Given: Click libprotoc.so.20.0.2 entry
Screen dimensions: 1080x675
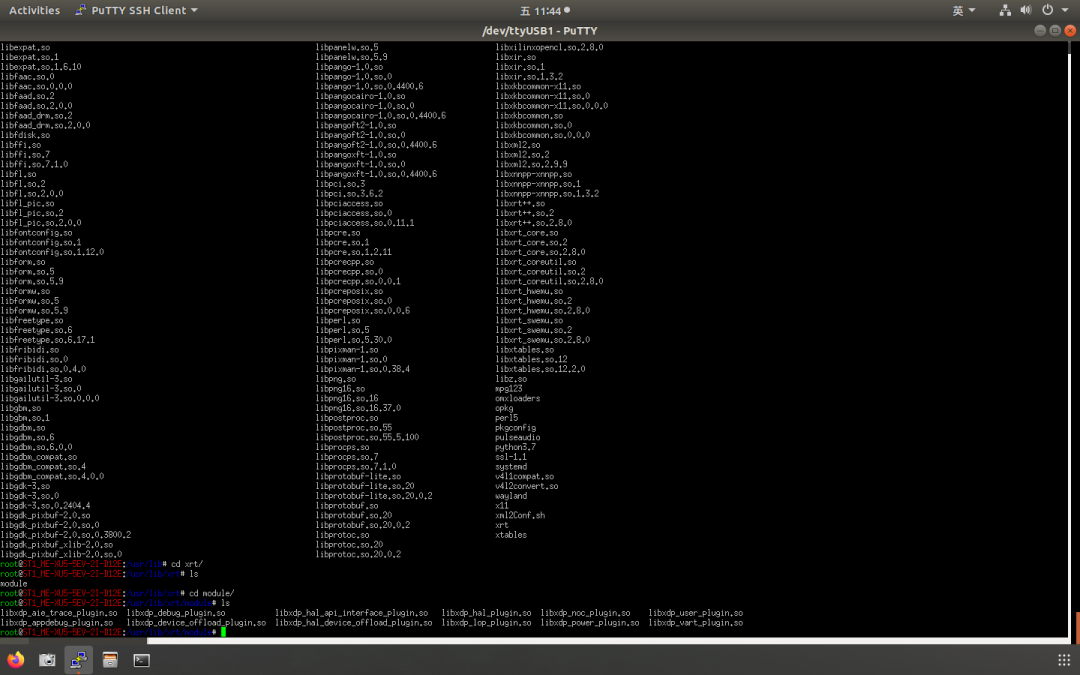Looking at the screenshot, I should pos(358,554).
